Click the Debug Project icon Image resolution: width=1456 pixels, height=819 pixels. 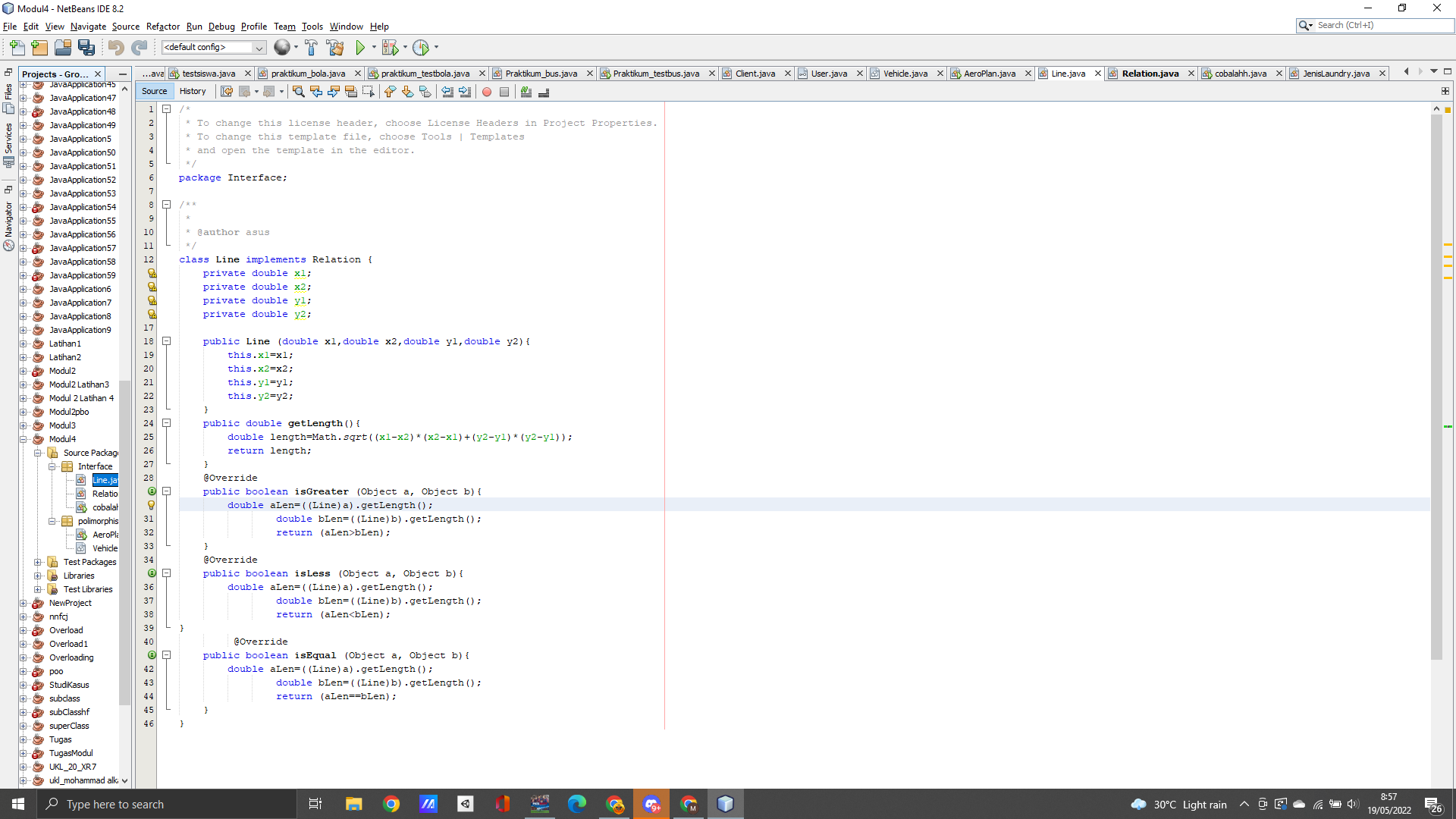click(390, 48)
